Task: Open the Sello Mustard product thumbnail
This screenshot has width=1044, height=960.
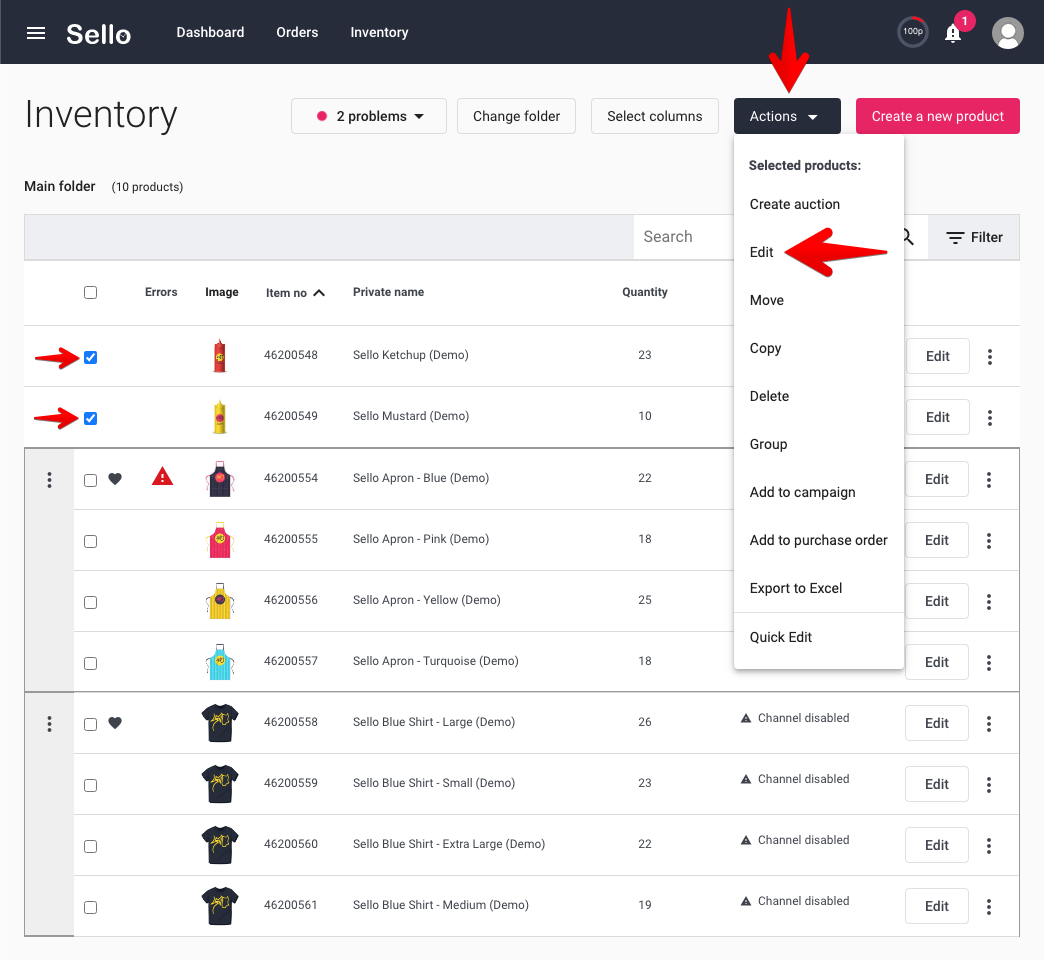Action: tap(220, 417)
